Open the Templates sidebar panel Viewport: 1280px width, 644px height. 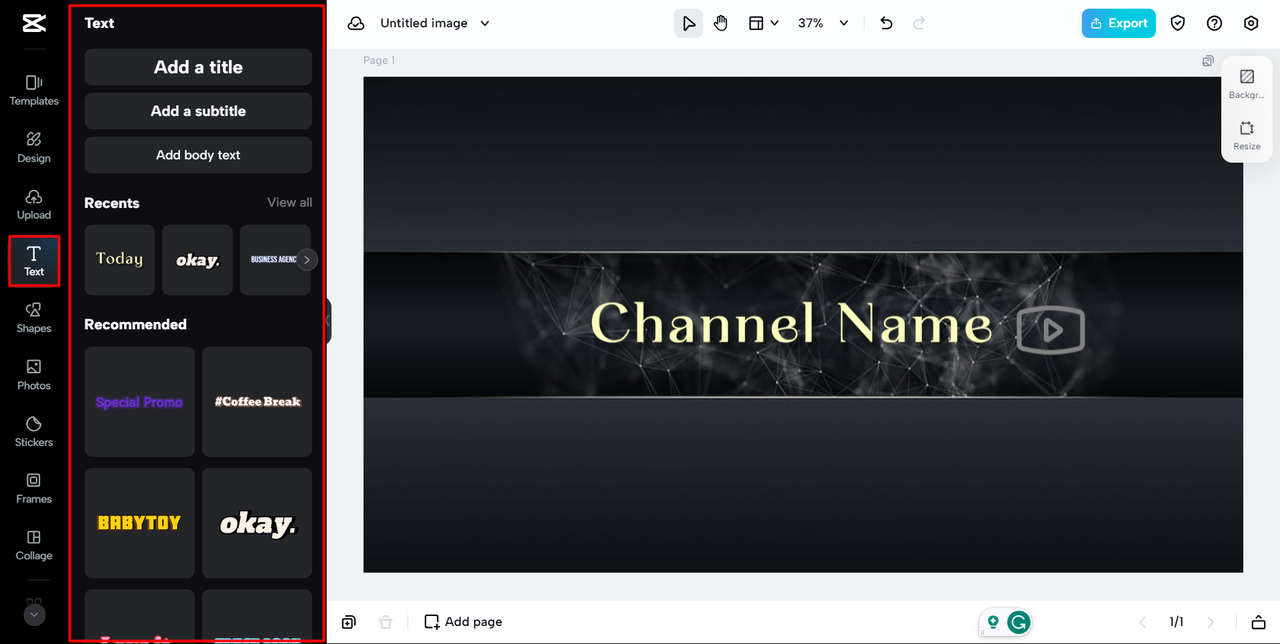(x=34, y=89)
